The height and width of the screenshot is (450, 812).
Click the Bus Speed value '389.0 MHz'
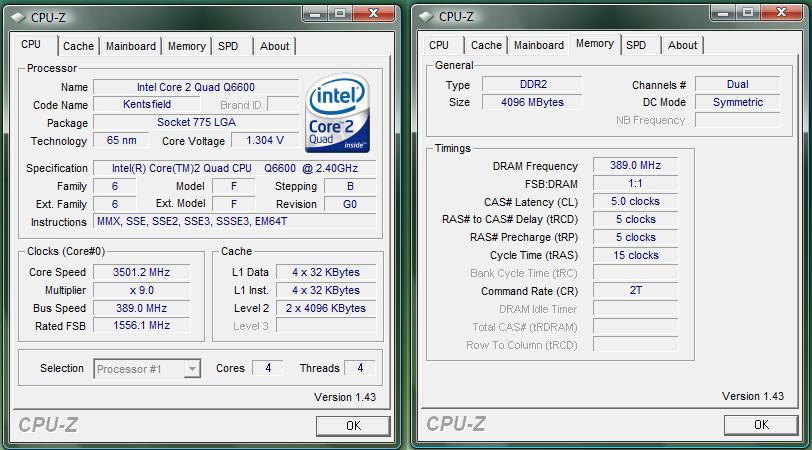[x=141, y=308]
